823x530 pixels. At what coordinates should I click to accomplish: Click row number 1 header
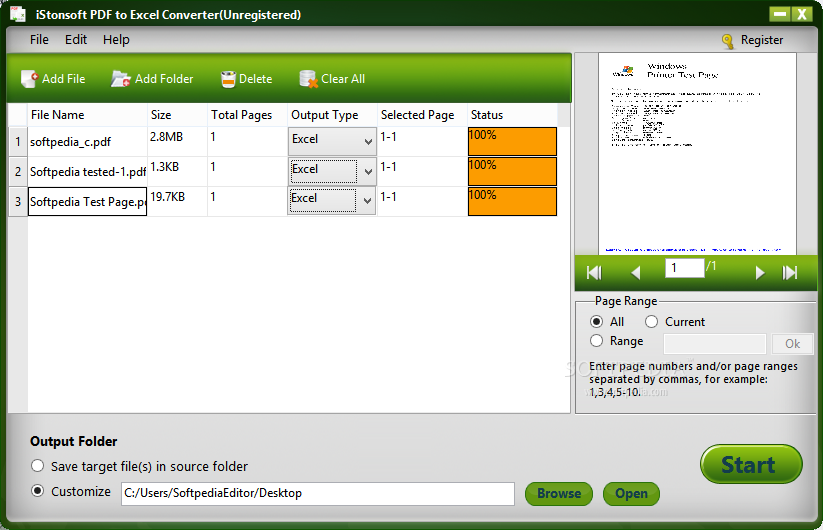coord(18,142)
